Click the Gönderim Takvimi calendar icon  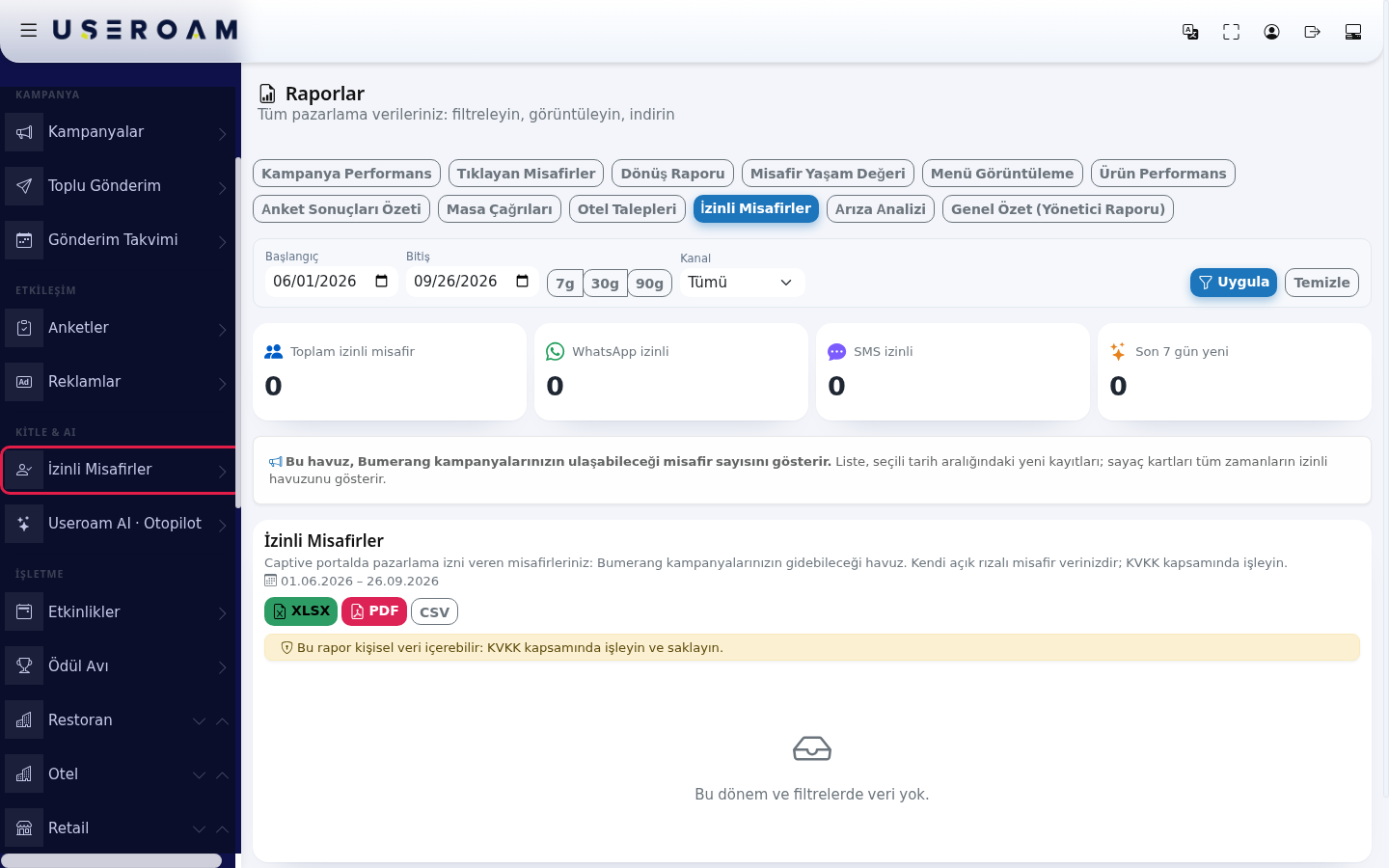tap(24, 240)
